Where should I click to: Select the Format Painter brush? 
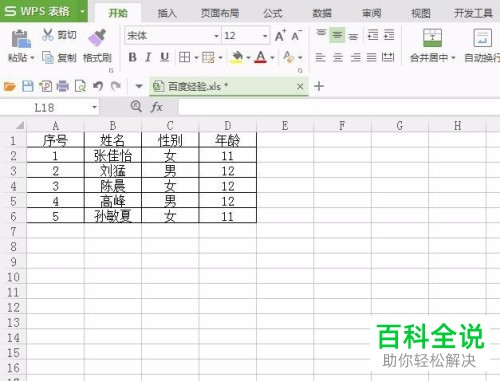pos(97,37)
